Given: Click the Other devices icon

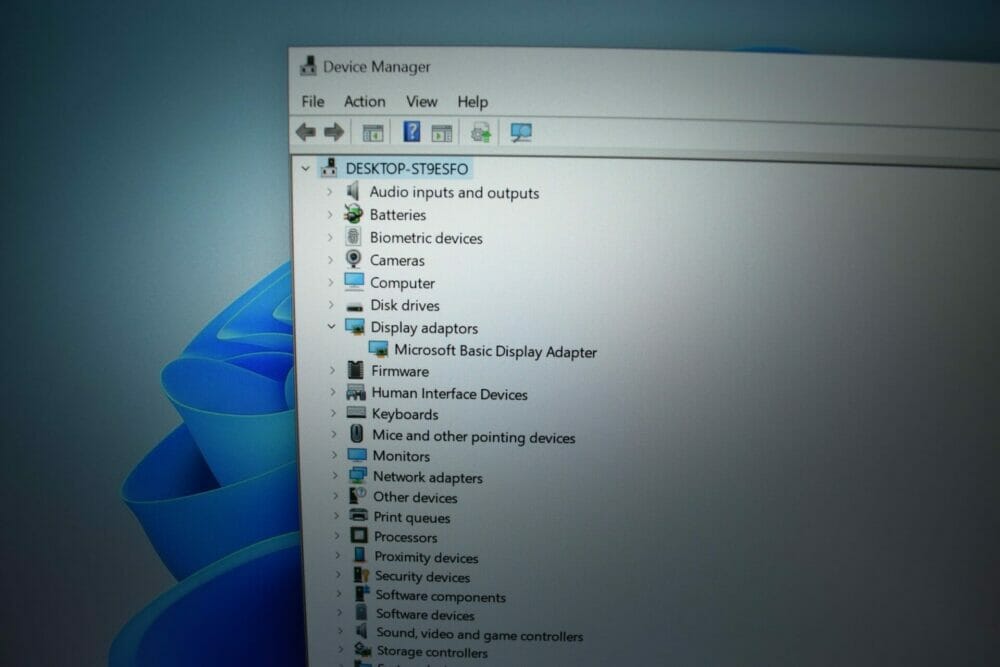Looking at the screenshot, I should coord(358,495).
